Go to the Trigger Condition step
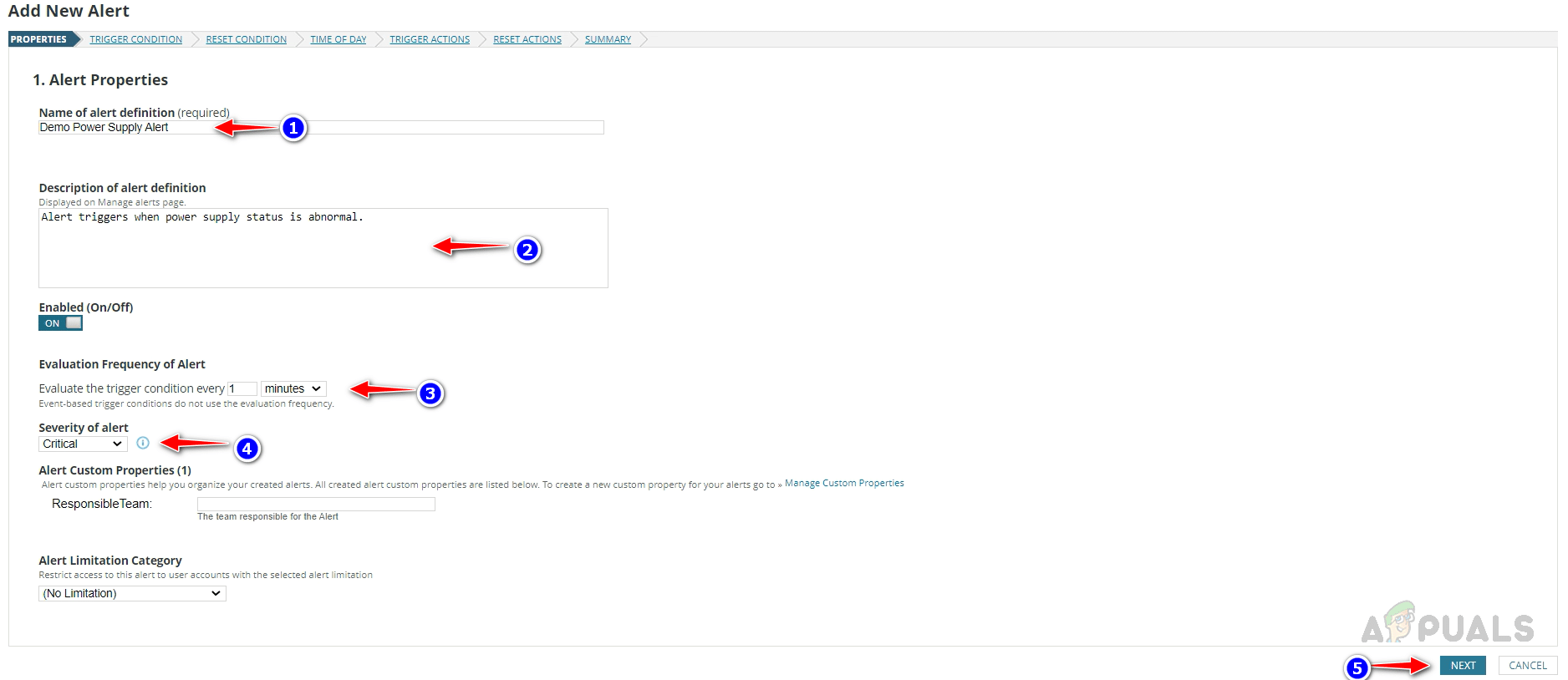Screen dimensions: 1568x680 (135, 39)
